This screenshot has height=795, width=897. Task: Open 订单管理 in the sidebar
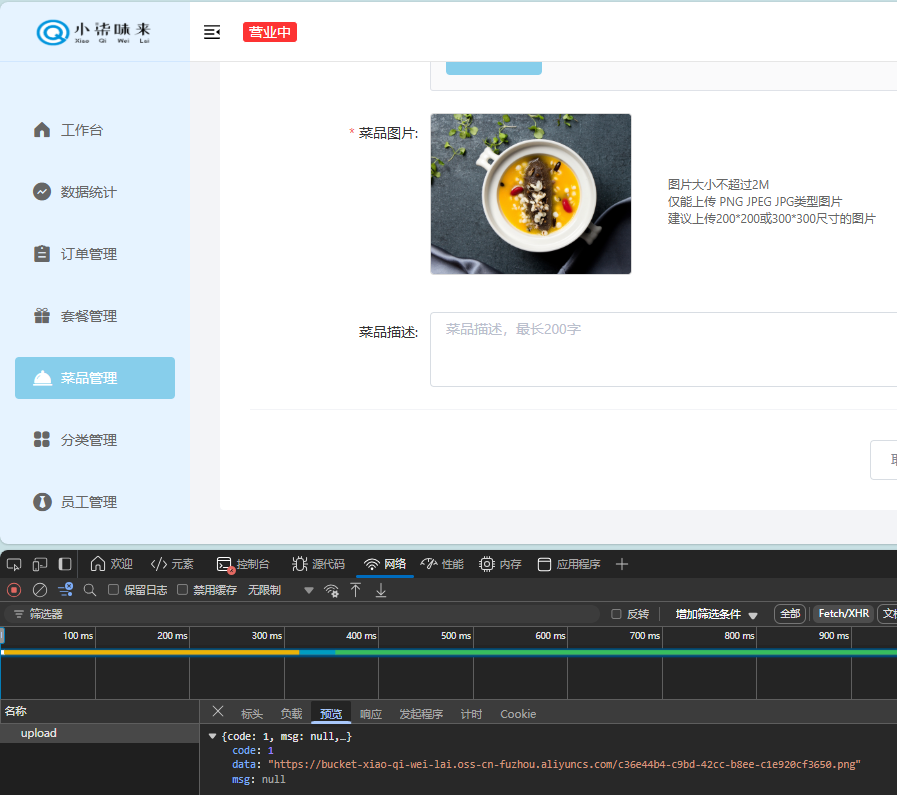coord(88,254)
